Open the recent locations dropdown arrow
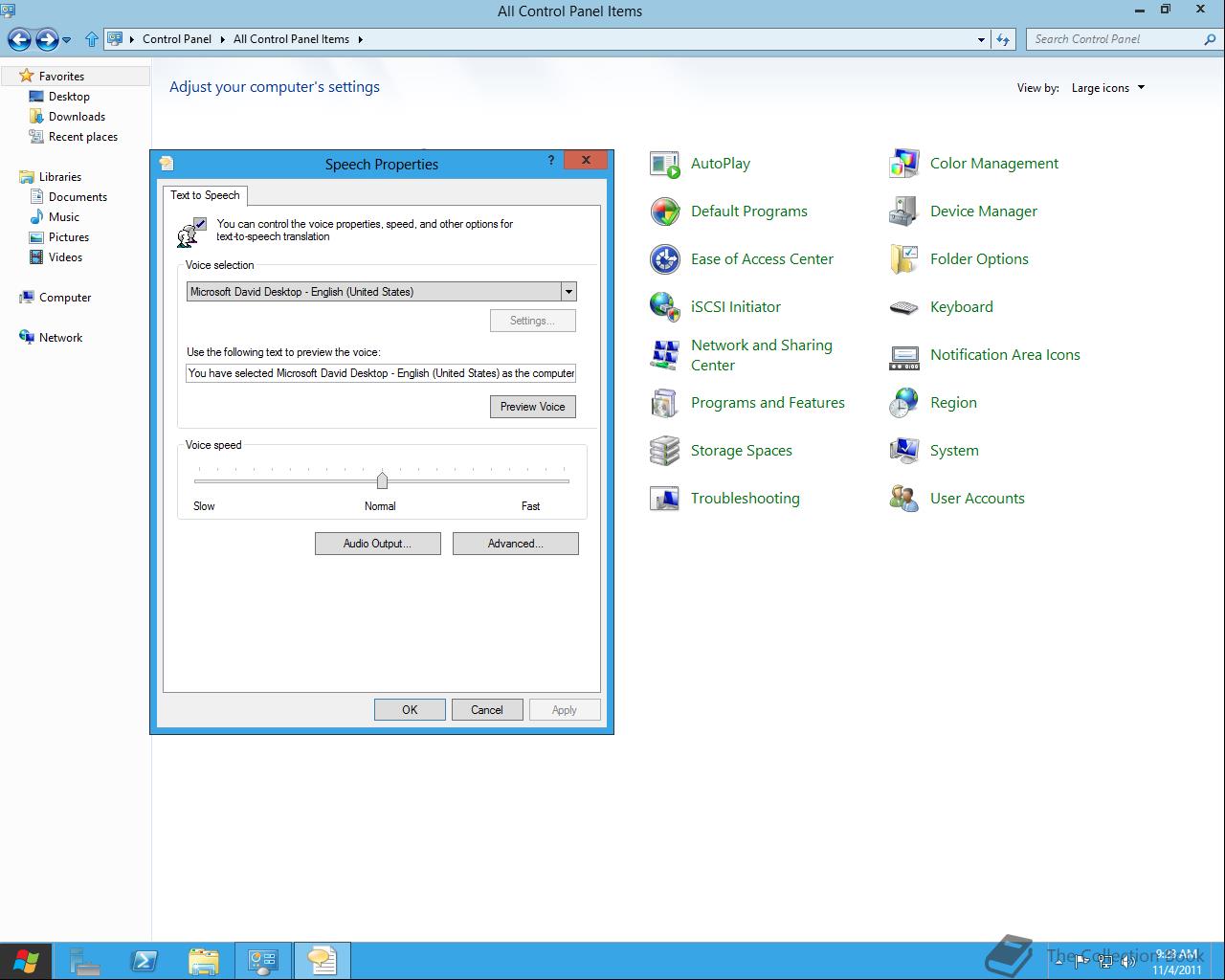This screenshot has height=980, width=1225. coord(66,40)
